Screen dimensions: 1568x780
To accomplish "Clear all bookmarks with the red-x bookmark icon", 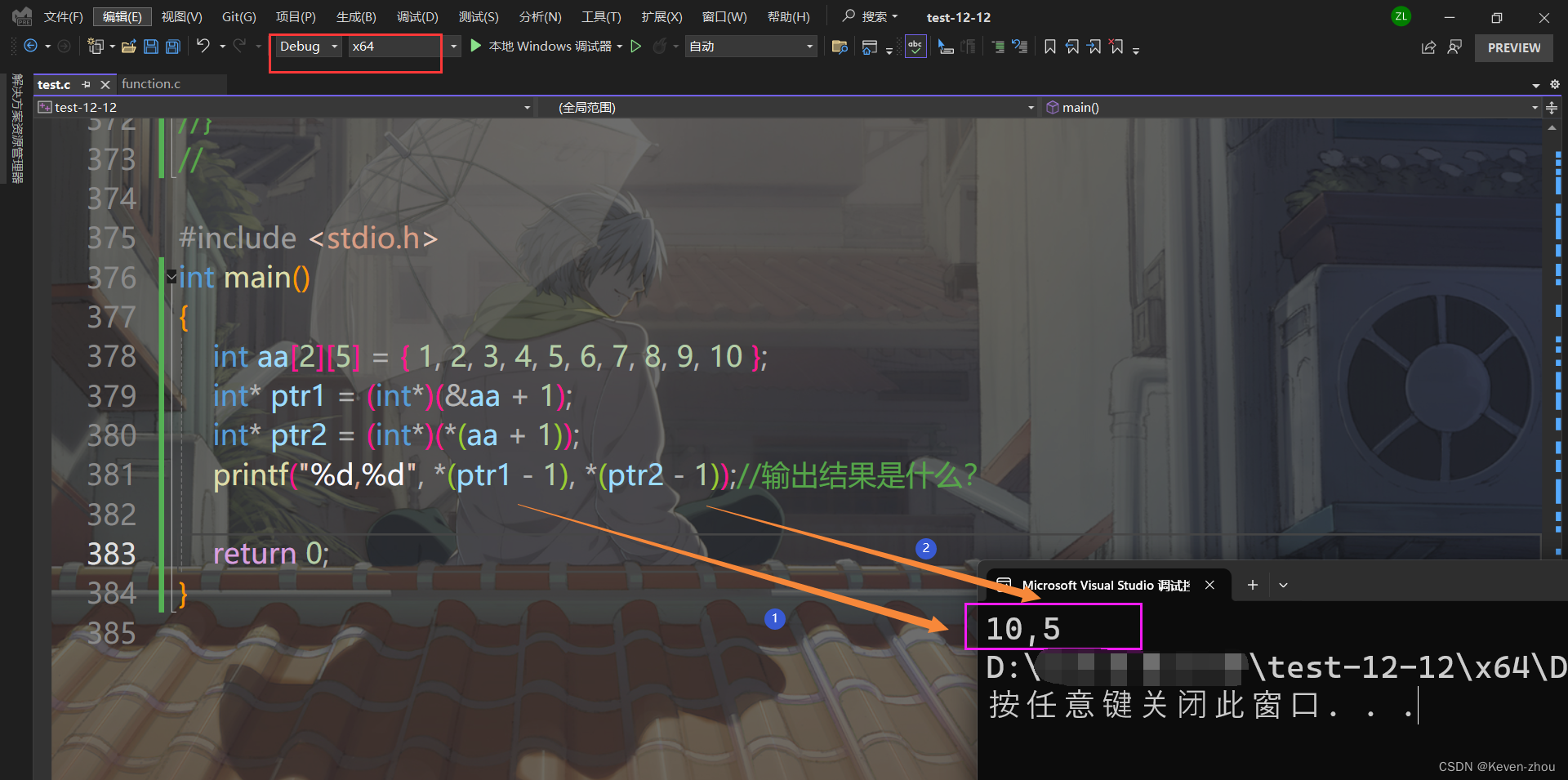I will [1116, 47].
